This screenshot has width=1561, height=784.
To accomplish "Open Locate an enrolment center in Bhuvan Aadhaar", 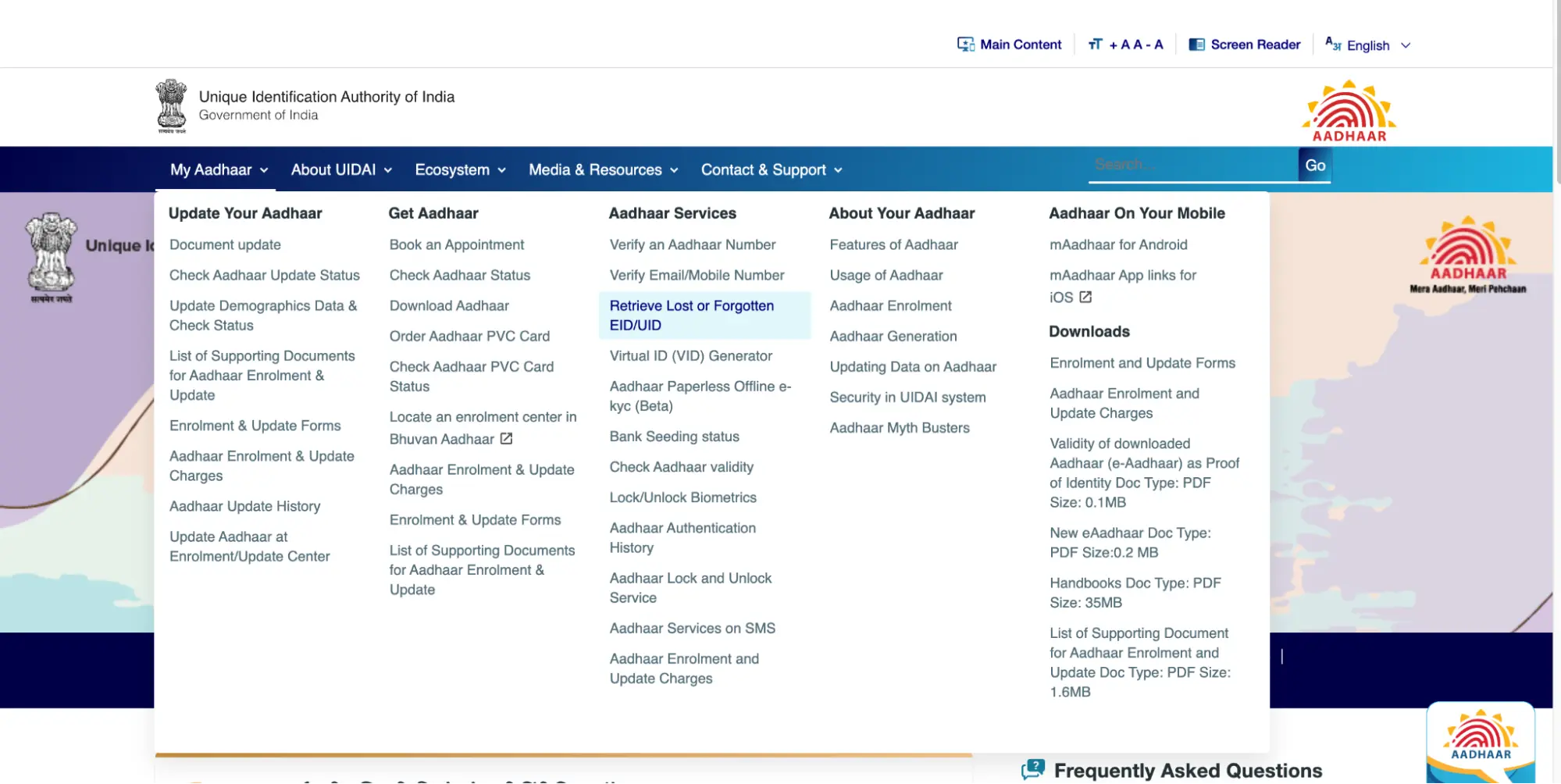I will (483, 428).
